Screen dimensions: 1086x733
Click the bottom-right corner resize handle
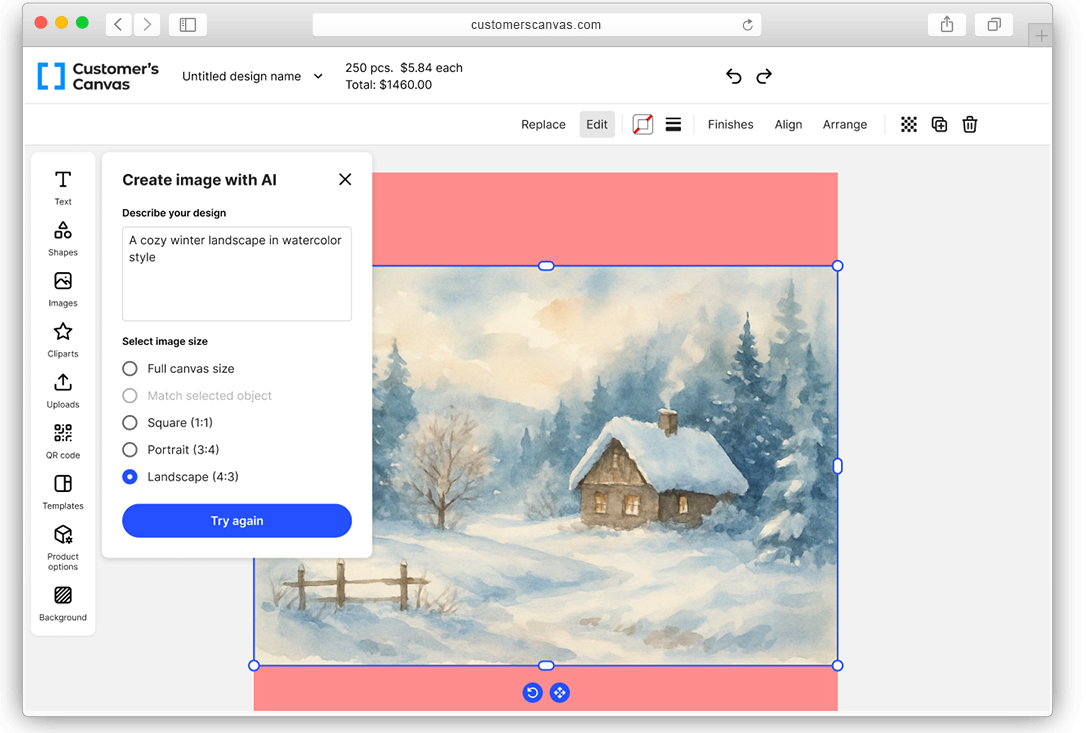pyautogui.click(x=837, y=665)
